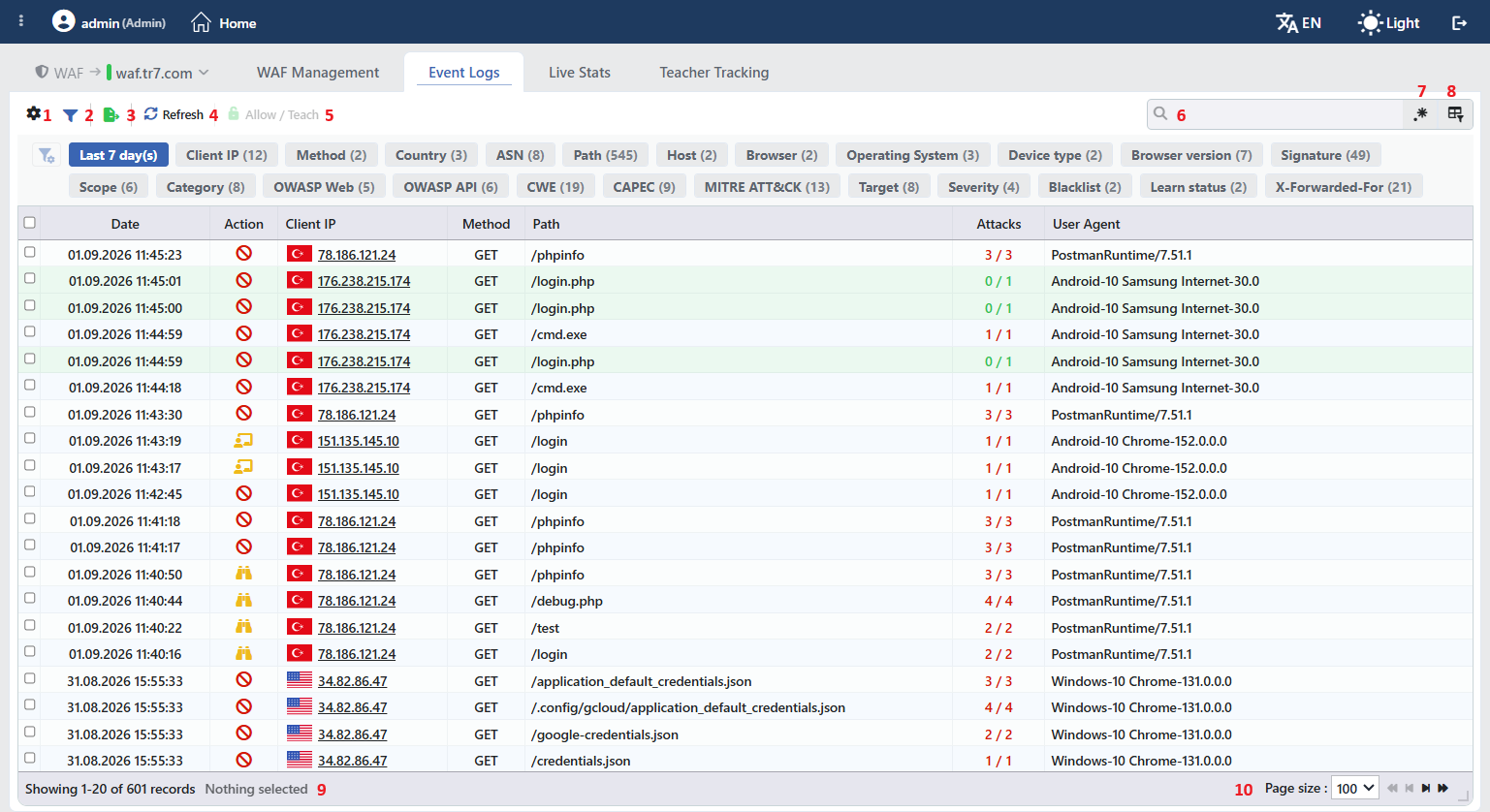
Task: Open the Teacher Tracking tab
Action: 714,73
